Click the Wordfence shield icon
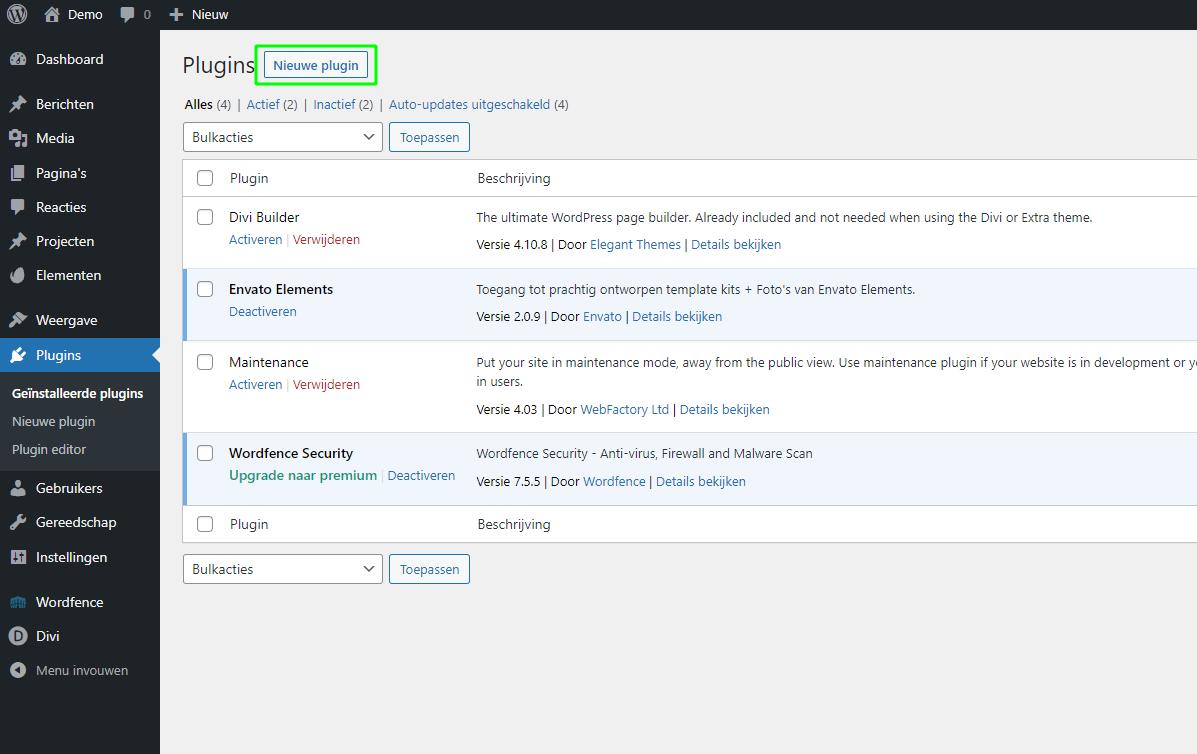The height and width of the screenshot is (754, 1197). [18, 602]
